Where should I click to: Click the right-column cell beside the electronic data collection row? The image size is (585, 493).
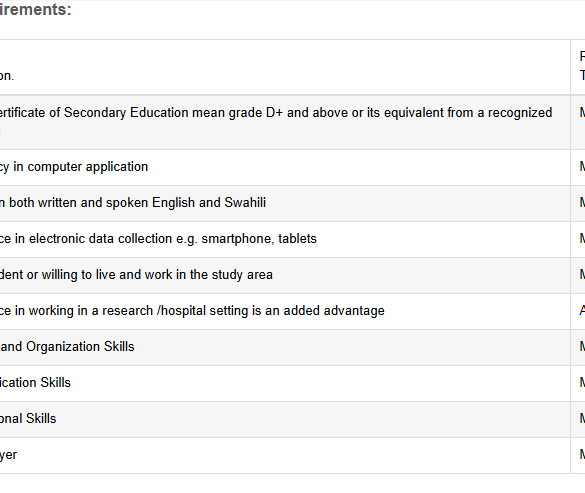coord(578,239)
